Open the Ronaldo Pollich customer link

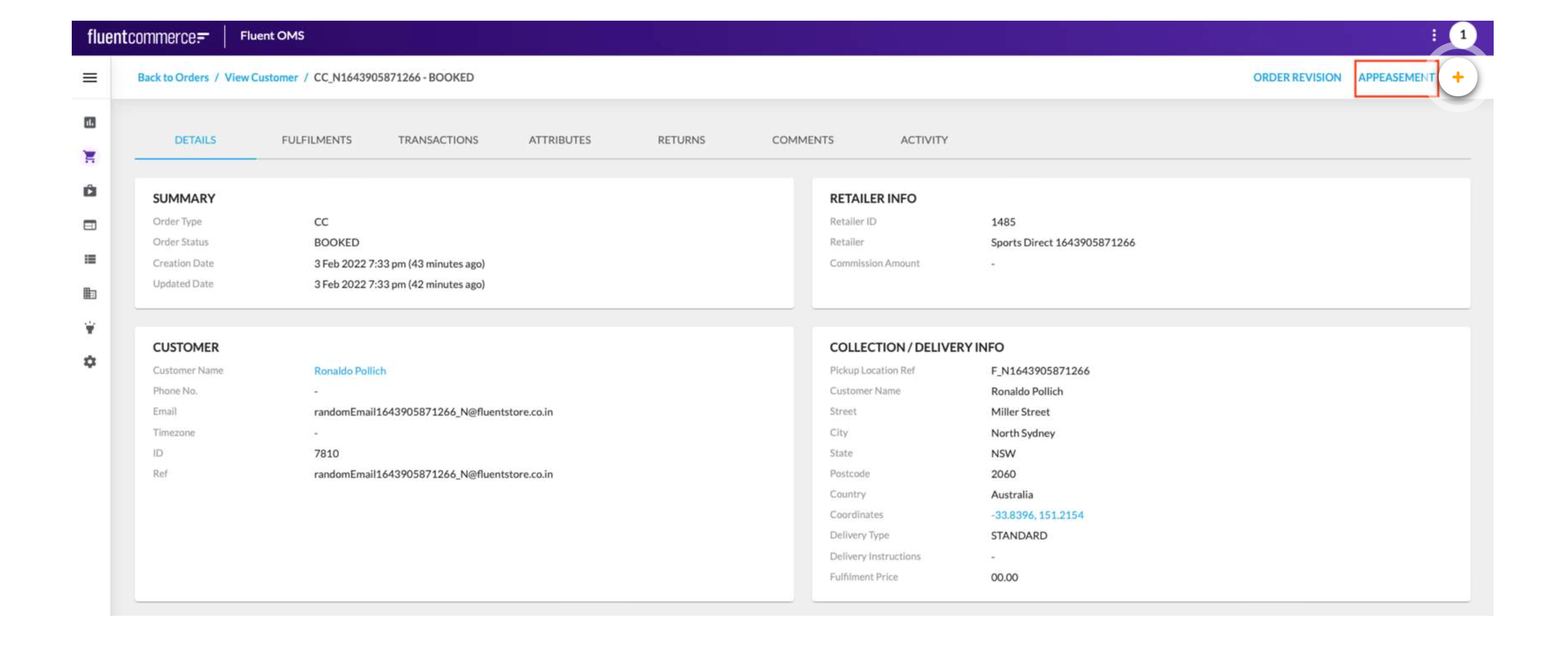(x=350, y=371)
